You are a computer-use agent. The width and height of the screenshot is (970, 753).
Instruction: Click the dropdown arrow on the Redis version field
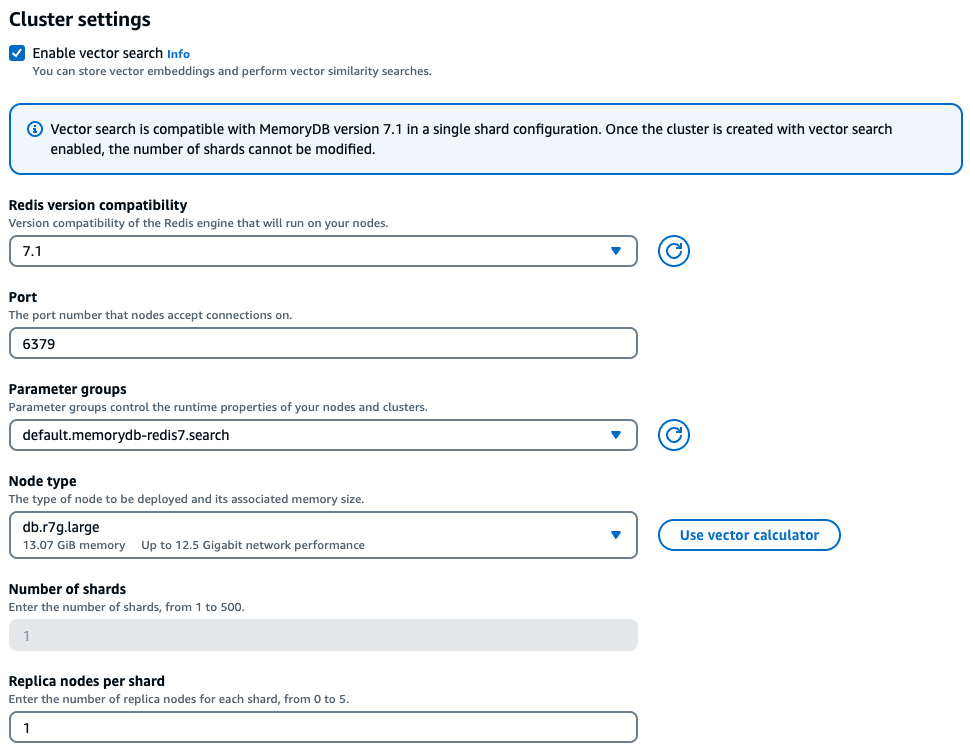tap(617, 251)
